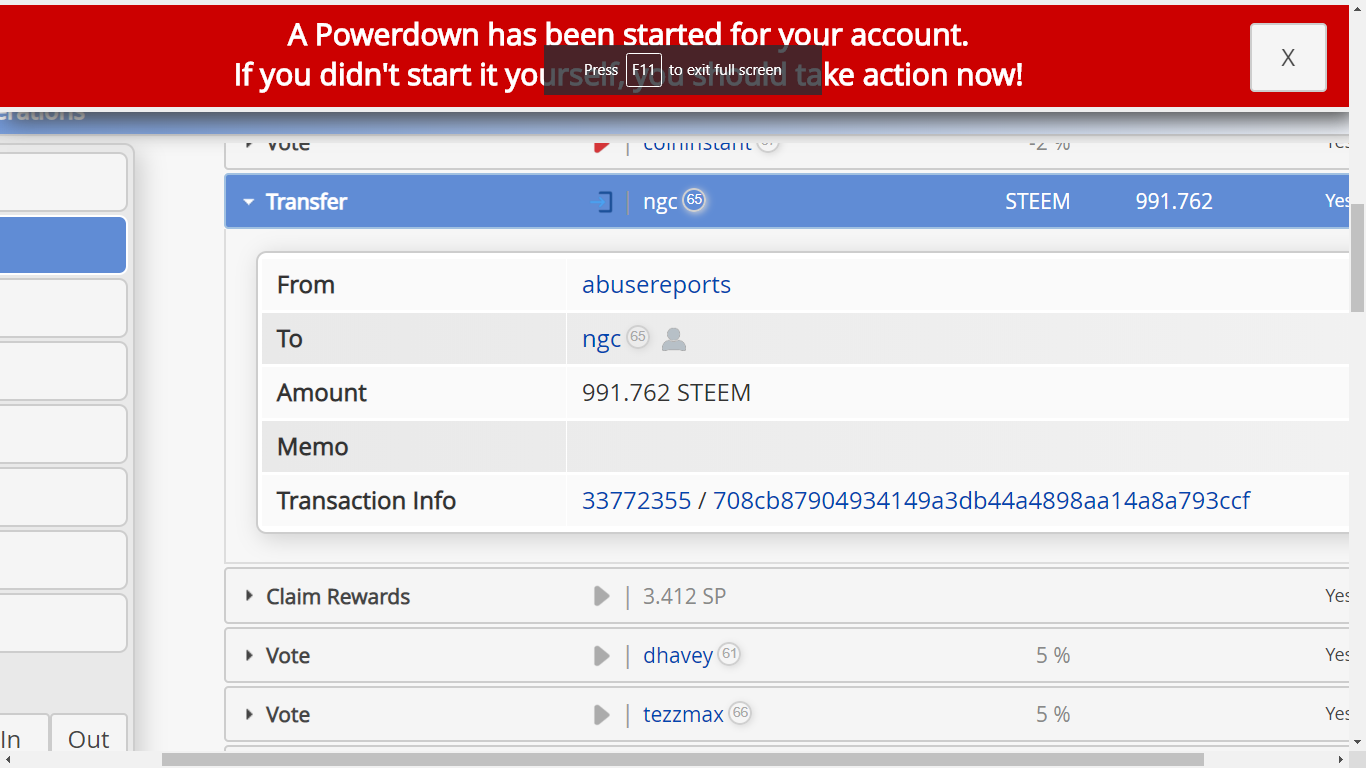Click the 3.412 SP reward amount
This screenshot has width=1366, height=768.
[x=684, y=597]
